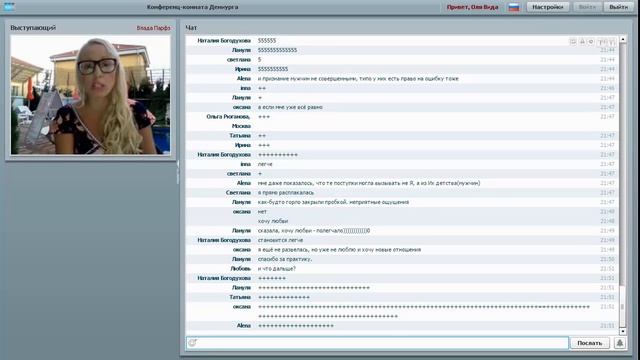Click the word Москва under Ольга Рюганова
Image resolution: width=640 pixels, height=360 pixels.
241,126
